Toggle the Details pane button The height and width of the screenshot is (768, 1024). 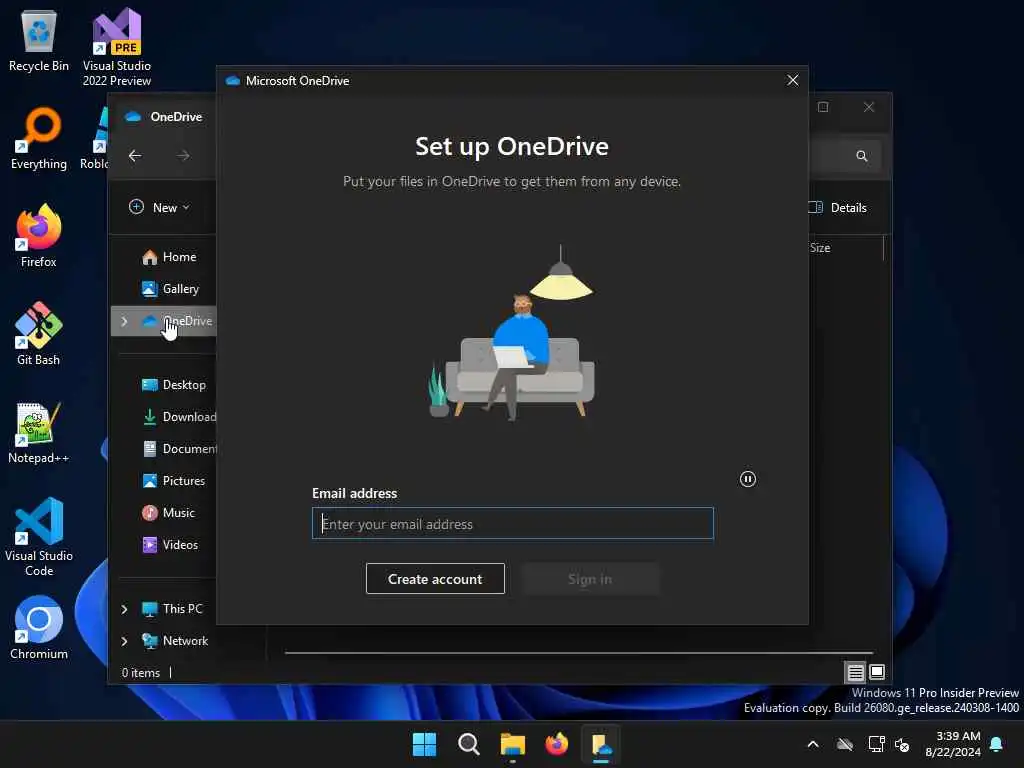point(838,208)
